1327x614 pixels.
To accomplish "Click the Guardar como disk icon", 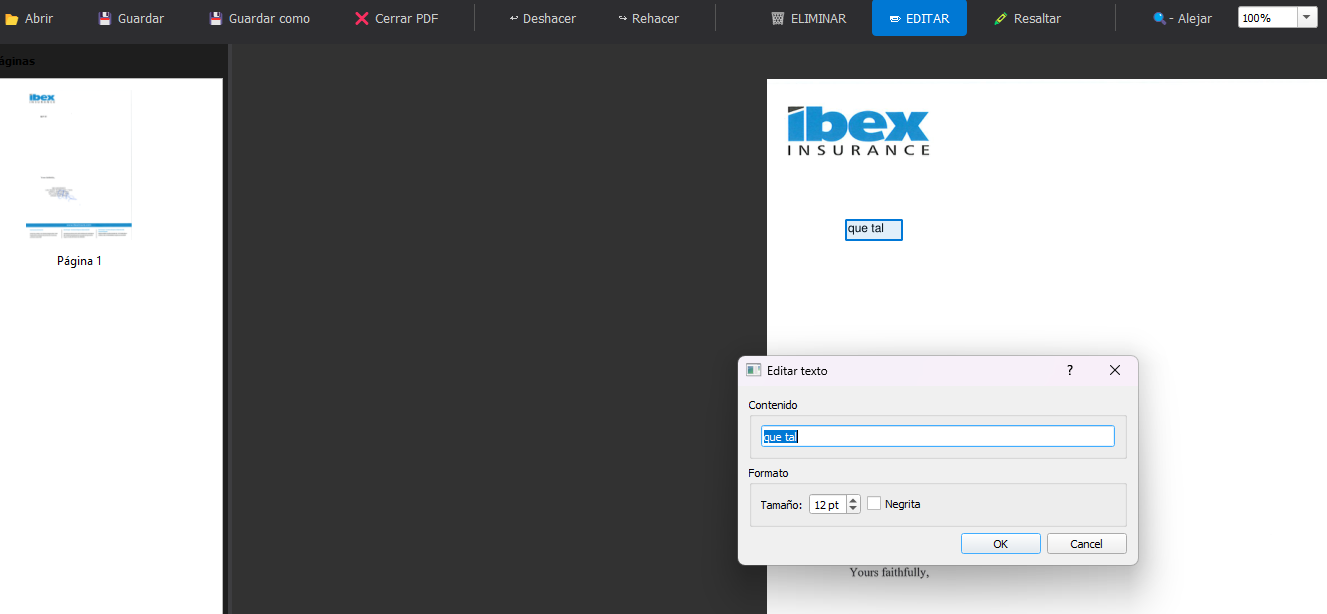I will click(215, 19).
